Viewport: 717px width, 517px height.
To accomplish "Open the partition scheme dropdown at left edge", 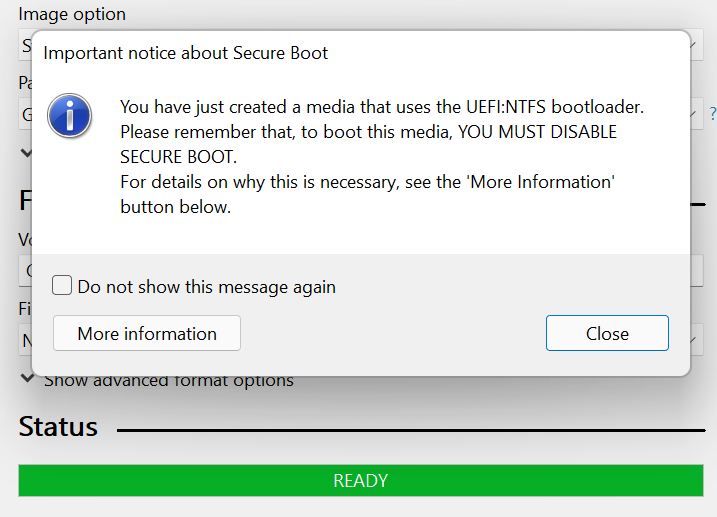I will pyautogui.click(x=24, y=114).
